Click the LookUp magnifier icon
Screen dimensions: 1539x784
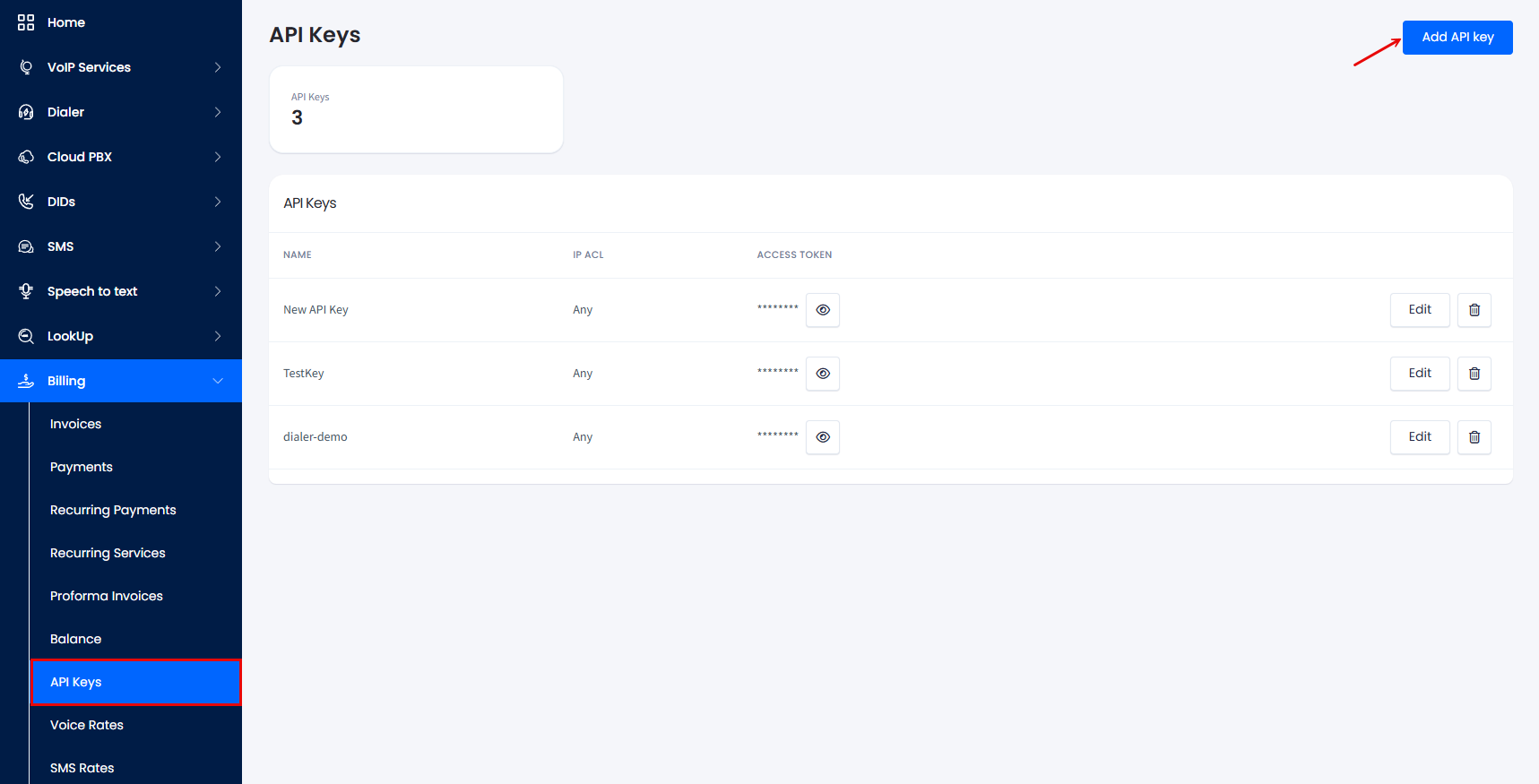(26, 336)
